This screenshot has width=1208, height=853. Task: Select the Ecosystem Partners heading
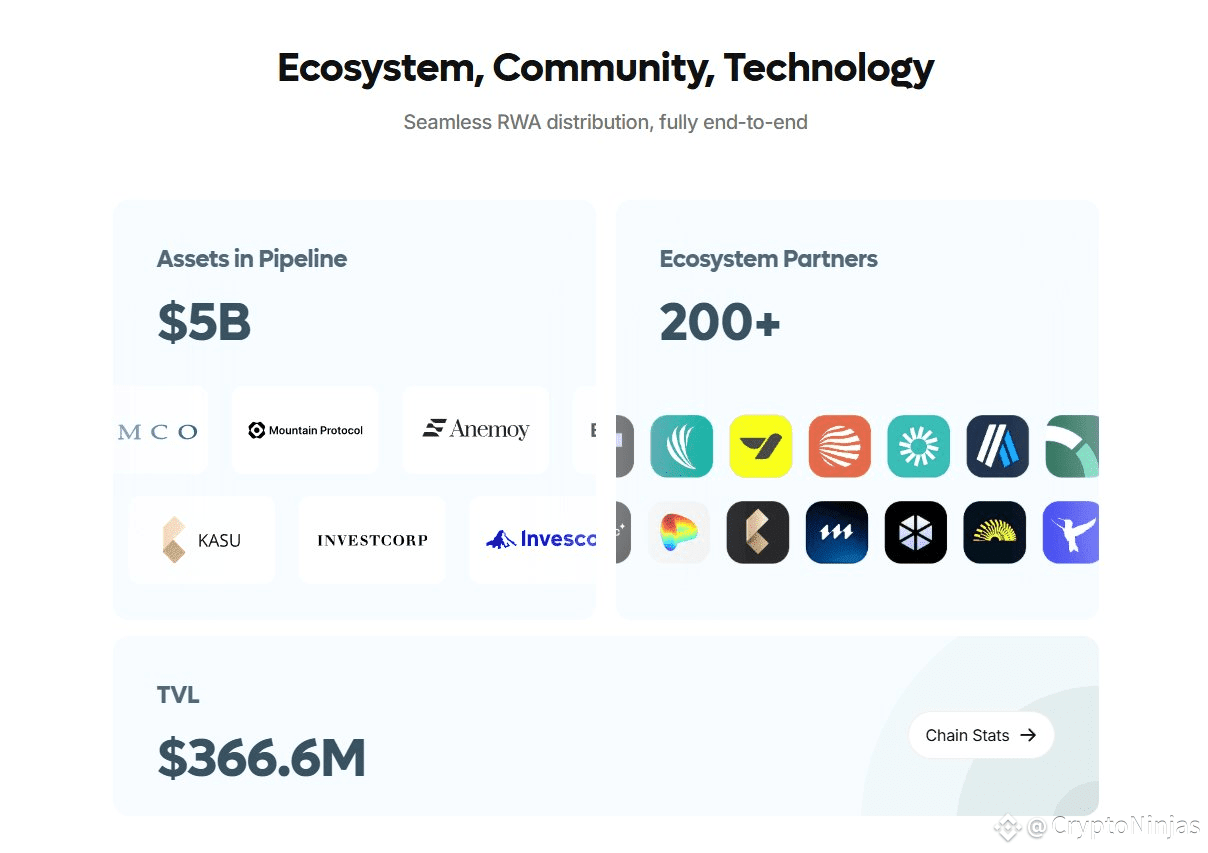[768, 259]
